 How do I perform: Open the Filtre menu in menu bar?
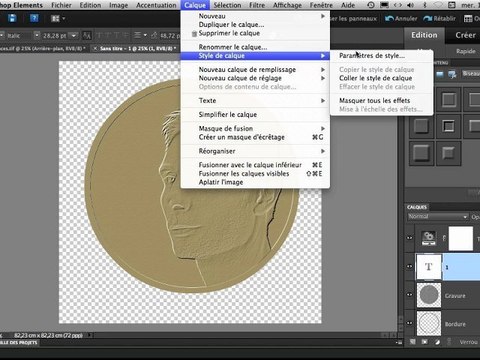coord(257,5)
